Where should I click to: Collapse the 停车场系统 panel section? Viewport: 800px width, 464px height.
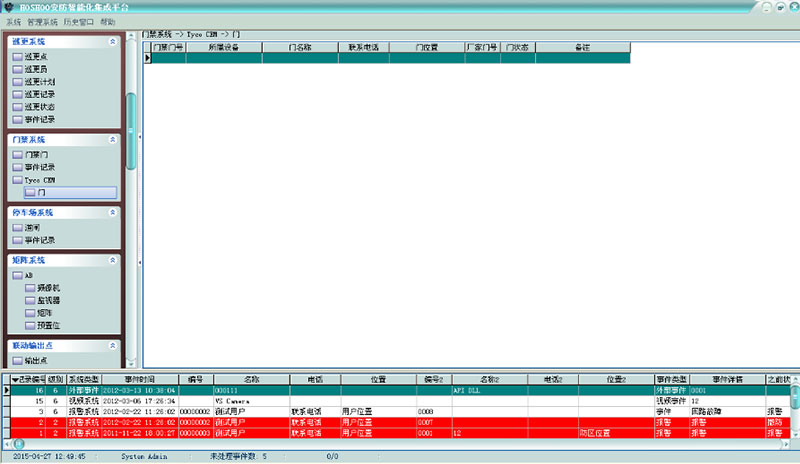112,213
